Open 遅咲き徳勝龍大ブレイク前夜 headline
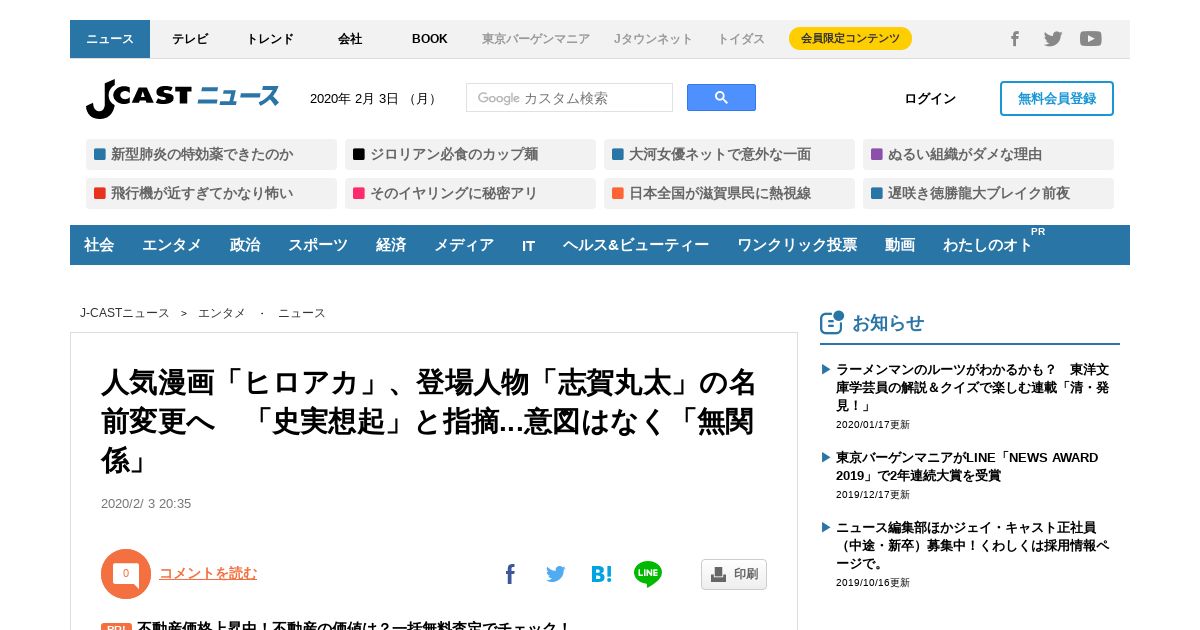The height and width of the screenshot is (630, 1200). point(988,193)
